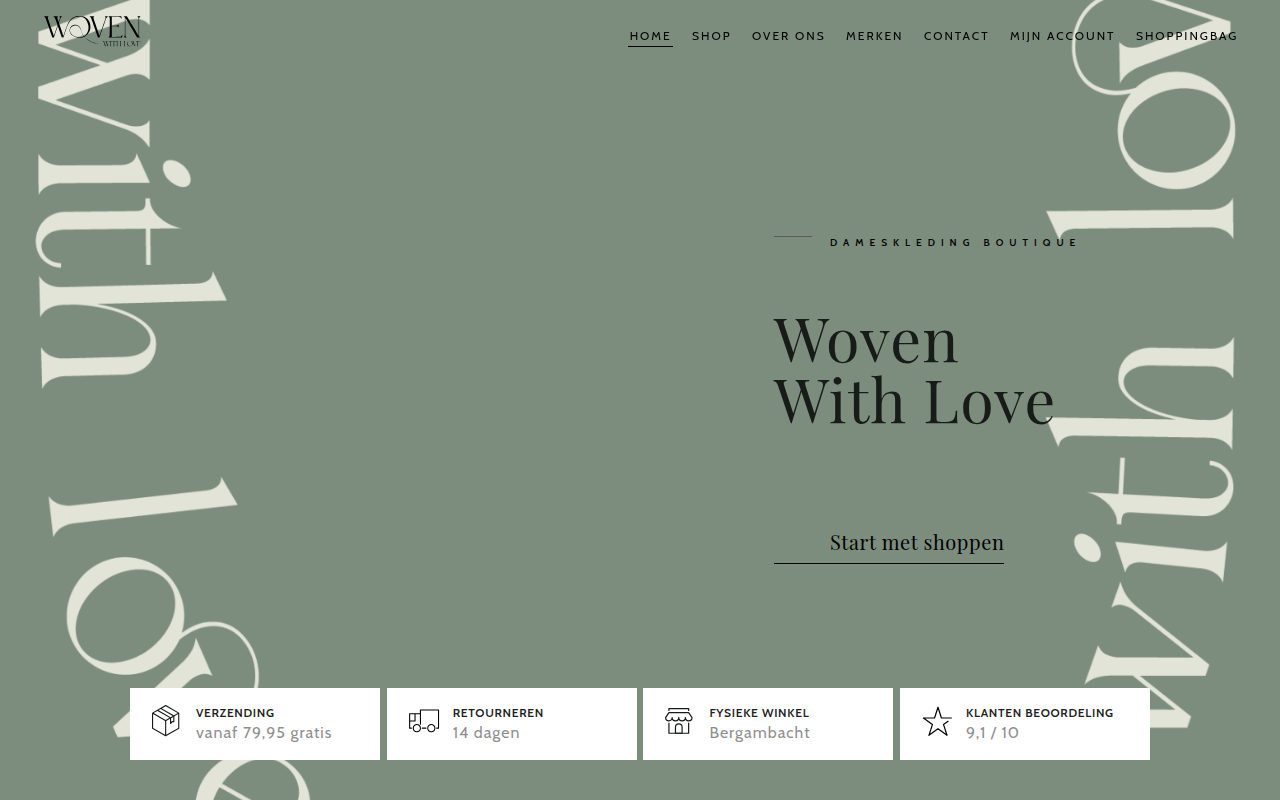Click the 'vanaf 79,95 gratis' text

263,733
